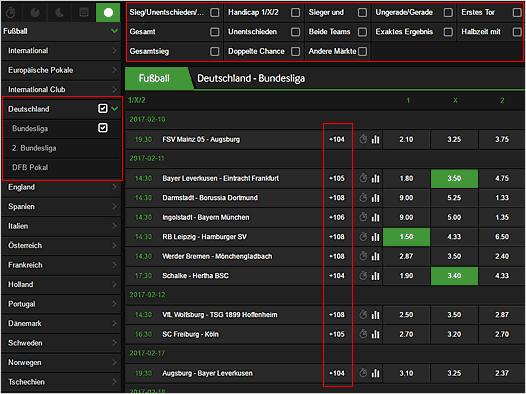Tick the Erstes Tor checkbox
This screenshot has width=526, height=394.
coord(517,12)
